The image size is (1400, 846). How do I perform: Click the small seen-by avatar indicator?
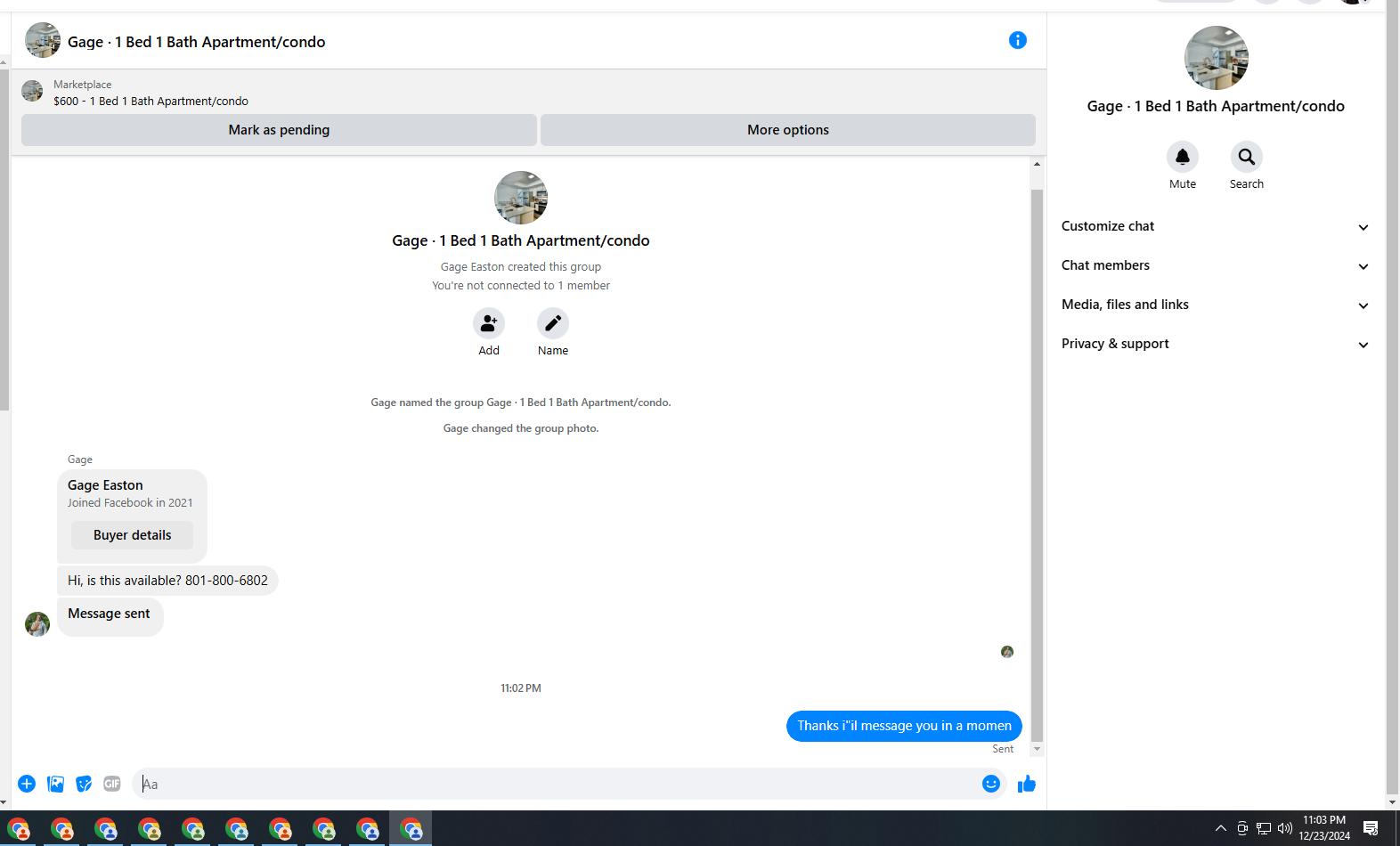1007,652
